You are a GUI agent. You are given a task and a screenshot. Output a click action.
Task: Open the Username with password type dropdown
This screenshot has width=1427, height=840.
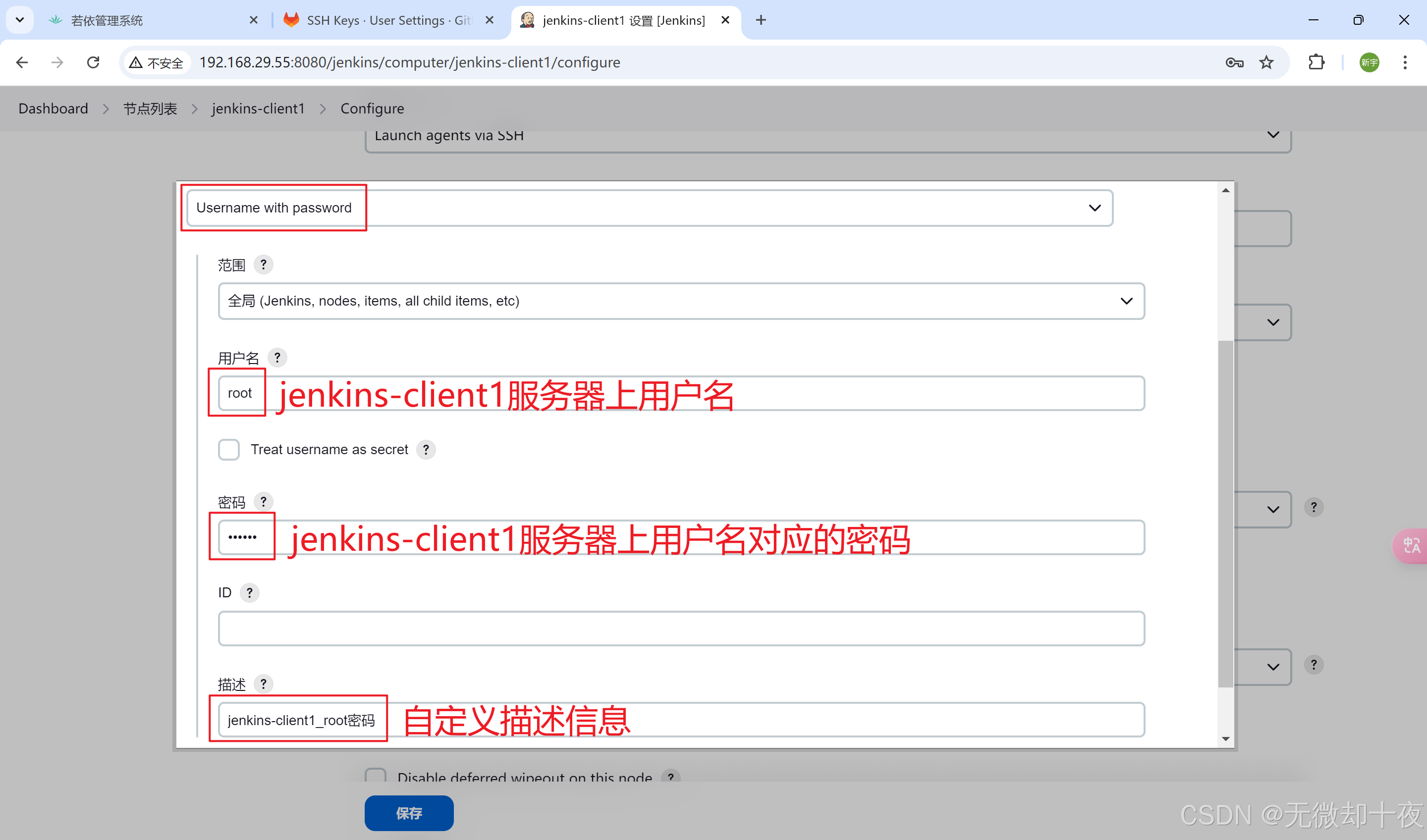tap(649, 208)
